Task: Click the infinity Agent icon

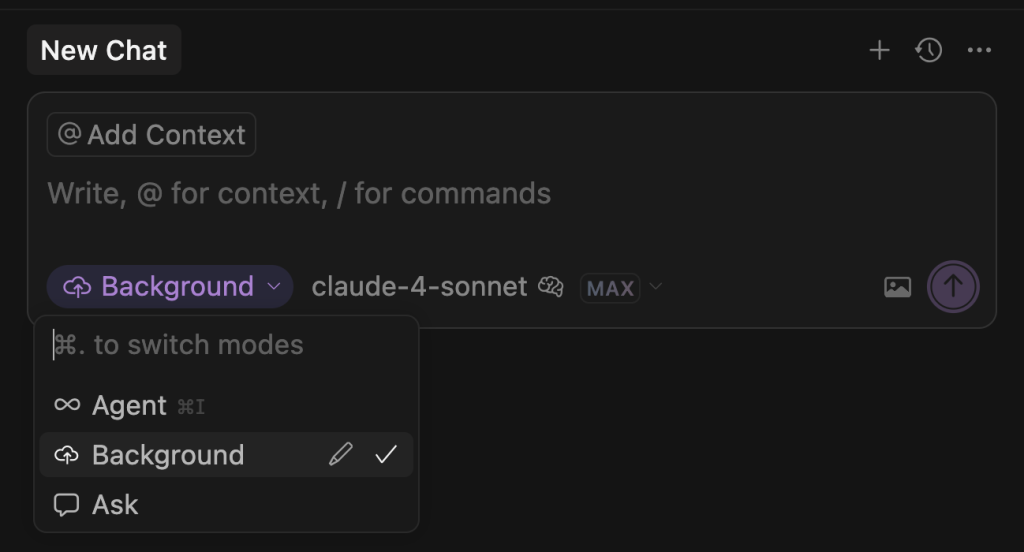Action: [67, 405]
